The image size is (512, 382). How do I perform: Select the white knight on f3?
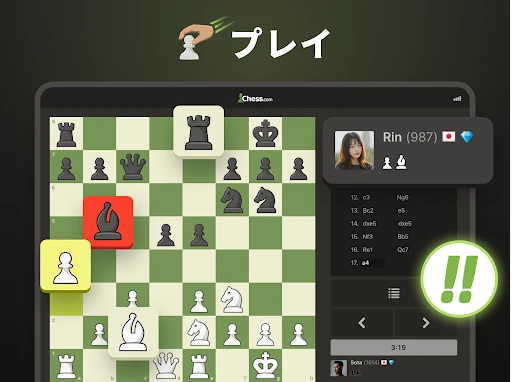(x=232, y=299)
